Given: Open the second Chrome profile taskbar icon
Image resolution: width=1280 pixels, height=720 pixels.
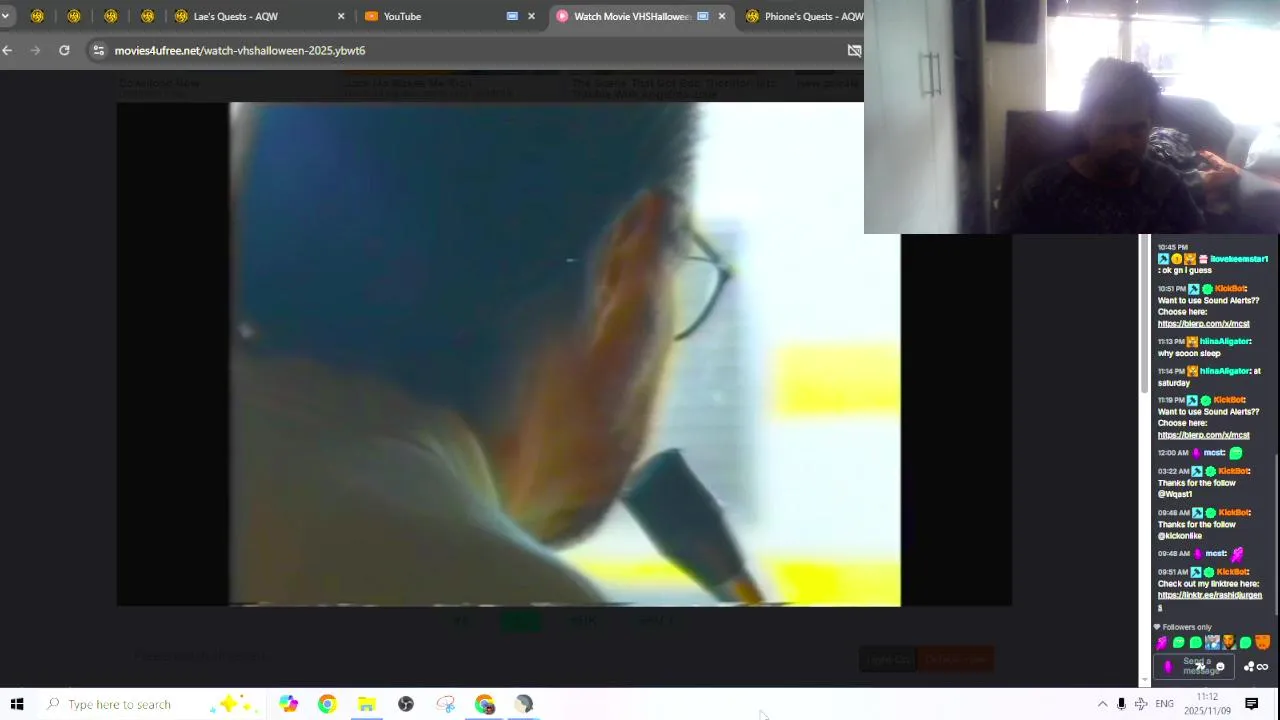Looking at the screenshot, I should click(485, 704).
